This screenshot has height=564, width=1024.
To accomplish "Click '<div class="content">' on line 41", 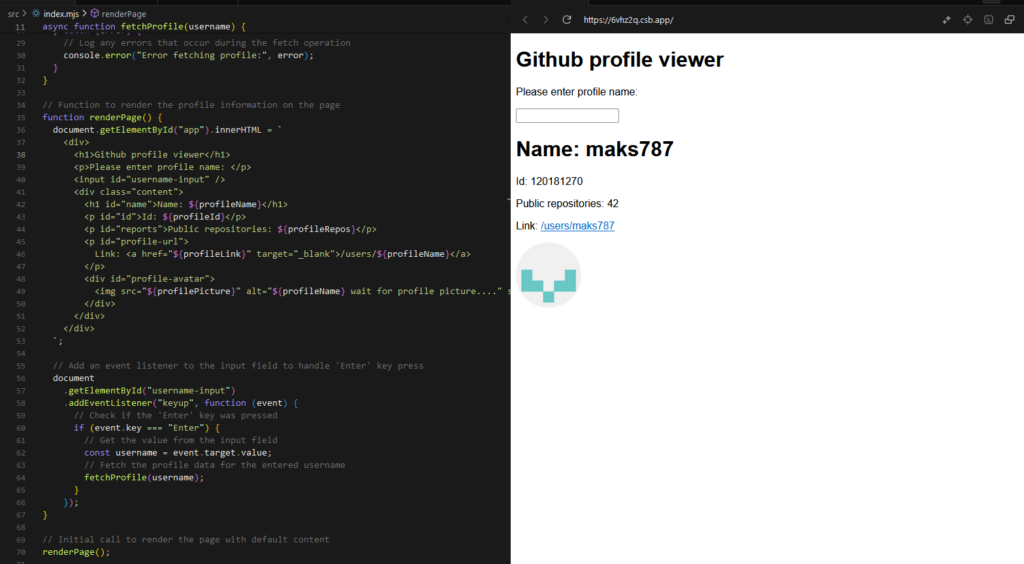I will point(128,192).
